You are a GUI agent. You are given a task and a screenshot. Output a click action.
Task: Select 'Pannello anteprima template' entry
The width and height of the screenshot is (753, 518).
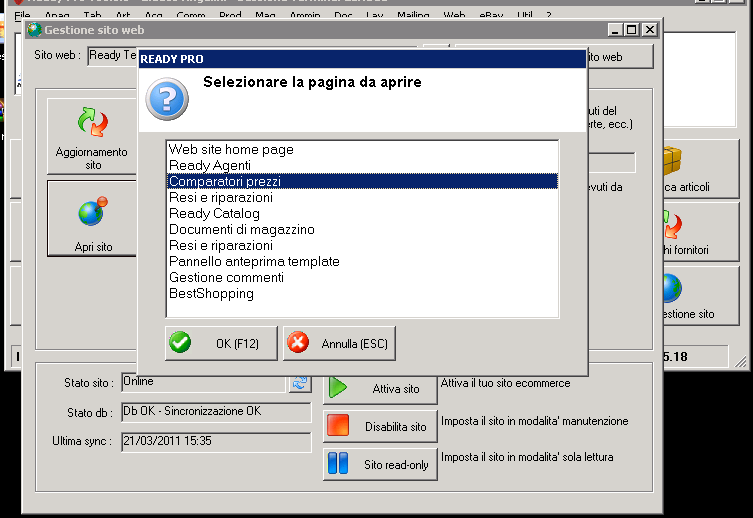point(362,261)
